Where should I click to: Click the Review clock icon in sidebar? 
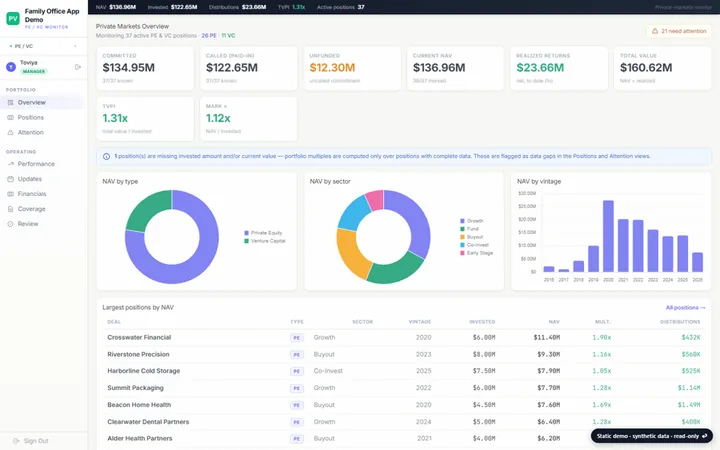[11, 224]
